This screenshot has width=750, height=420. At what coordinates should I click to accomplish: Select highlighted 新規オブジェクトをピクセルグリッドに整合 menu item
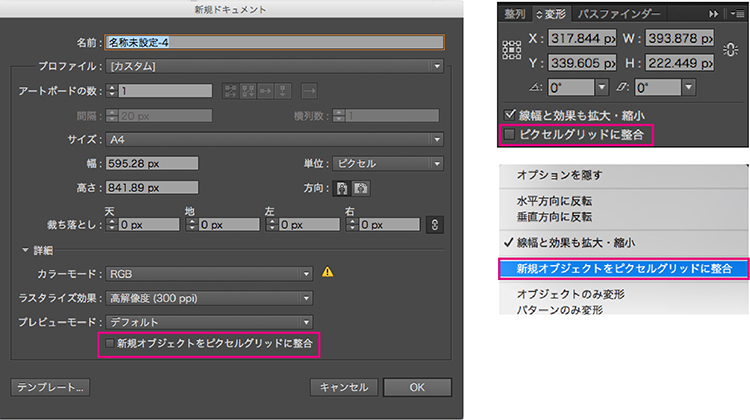click(623, 269)
